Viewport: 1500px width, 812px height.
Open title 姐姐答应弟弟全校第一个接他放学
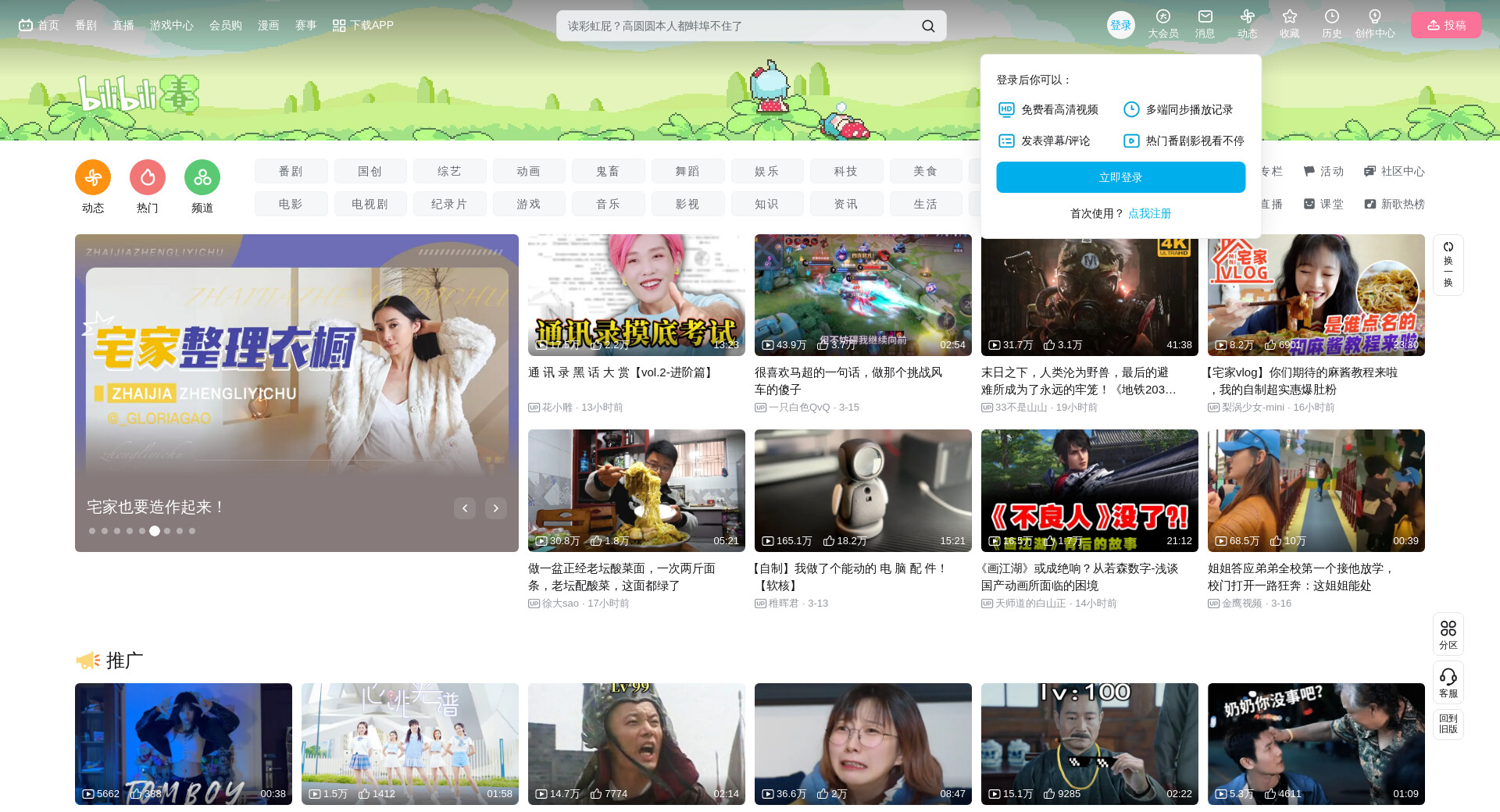[x=1302, y=577]
